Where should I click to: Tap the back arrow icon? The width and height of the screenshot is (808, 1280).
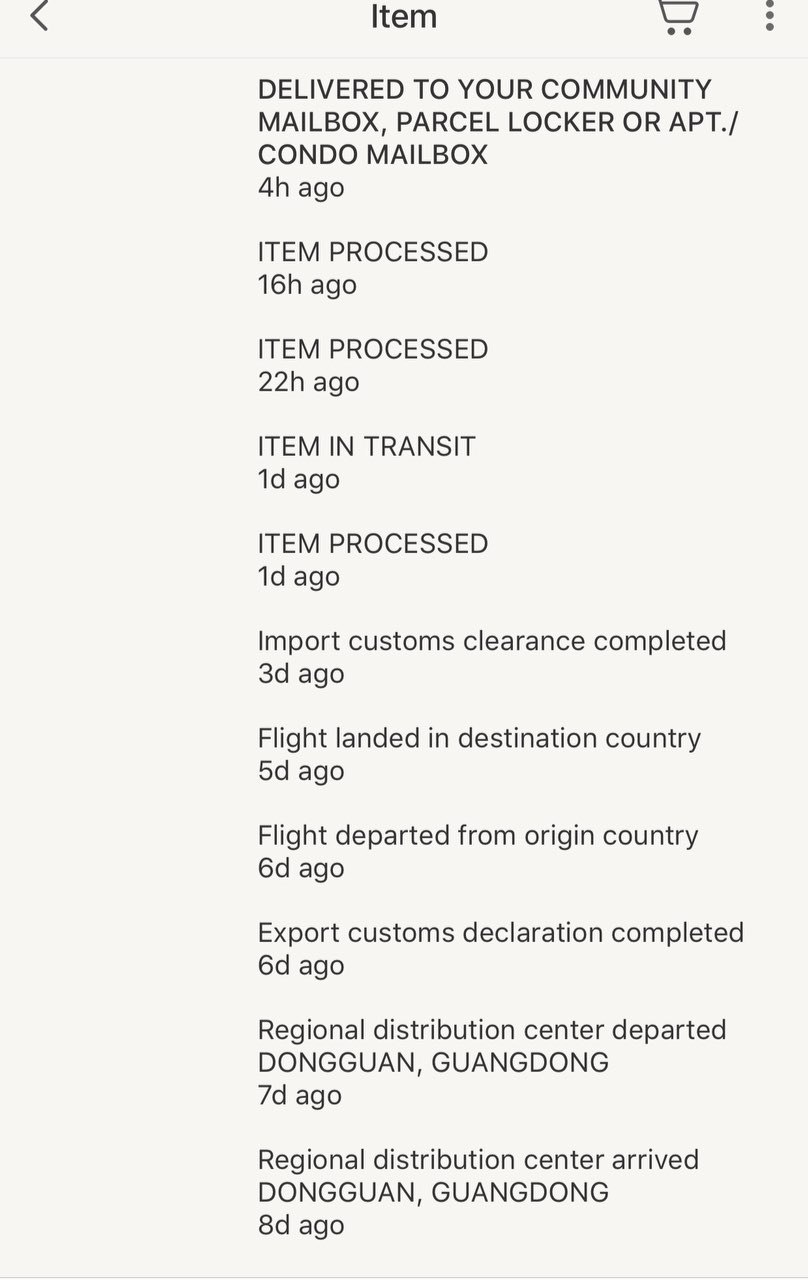39,16
